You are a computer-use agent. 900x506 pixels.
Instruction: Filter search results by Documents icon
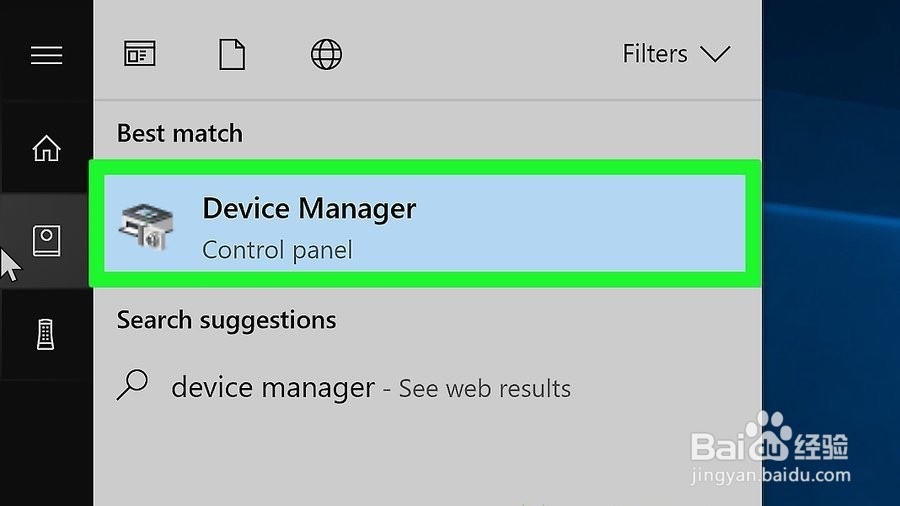click(x=232, y=54)
